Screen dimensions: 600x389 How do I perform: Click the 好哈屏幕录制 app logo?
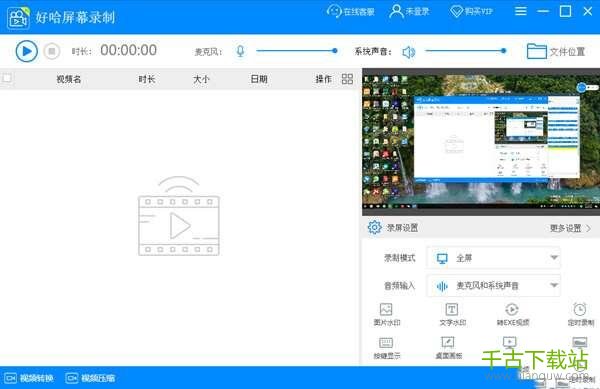coord(18,17)
